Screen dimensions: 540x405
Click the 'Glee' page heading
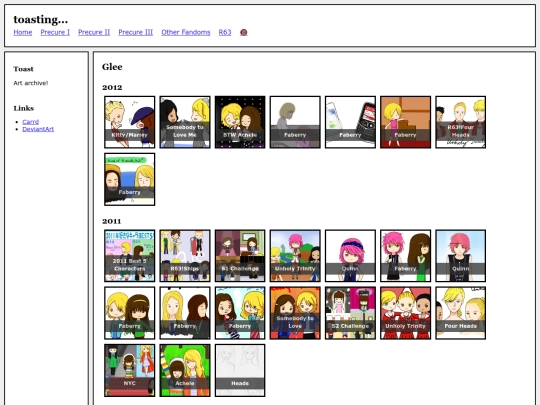tap(112, 67)
